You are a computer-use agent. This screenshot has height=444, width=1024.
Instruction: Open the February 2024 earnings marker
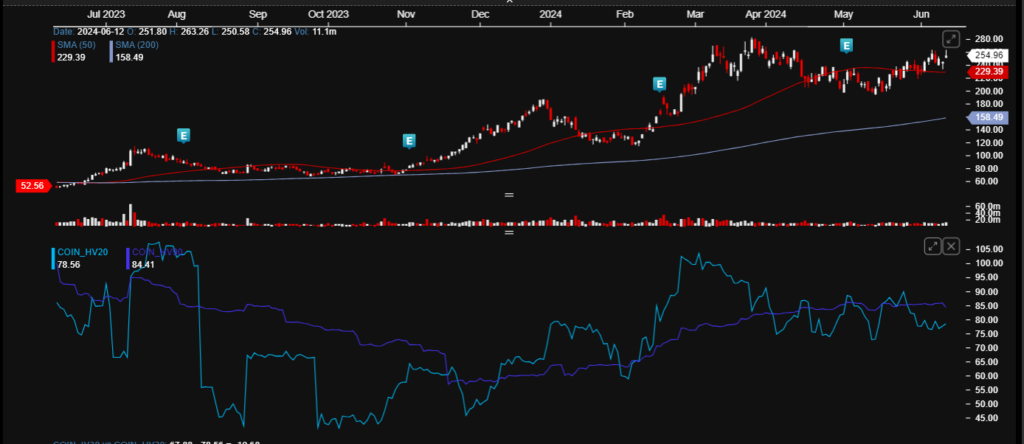[660, 84]
